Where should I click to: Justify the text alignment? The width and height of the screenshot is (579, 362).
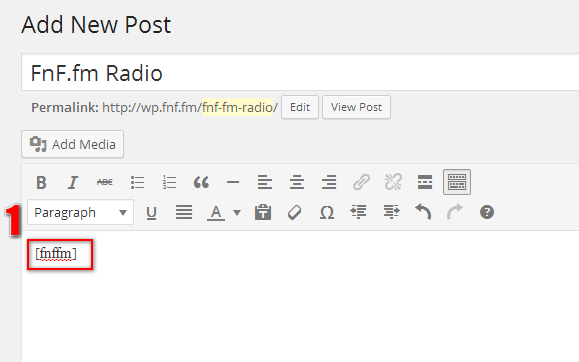point(184,213)
